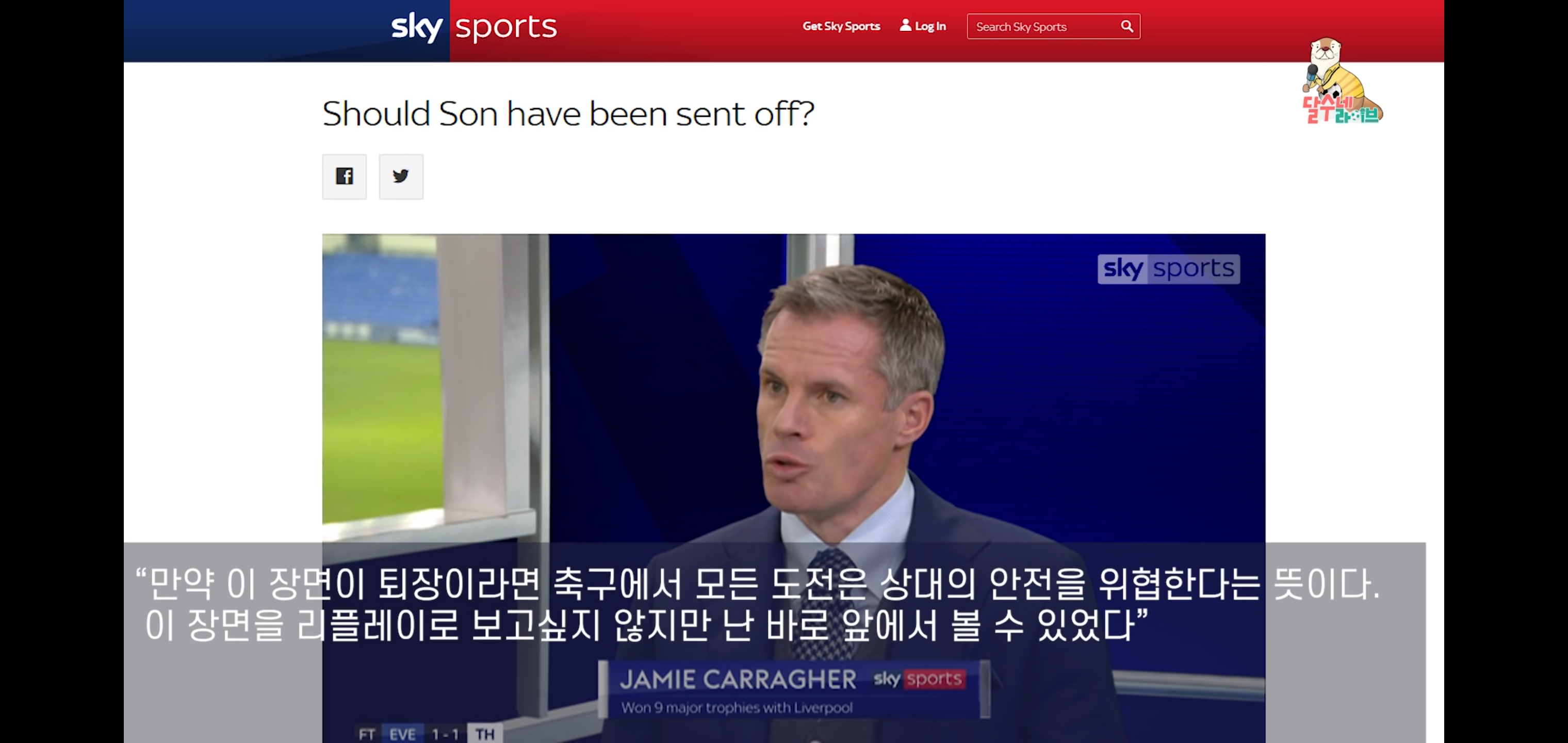Click the otter mascot channel logo
The width and height of the screenshot is (1568, 743).
[1342, 81]
